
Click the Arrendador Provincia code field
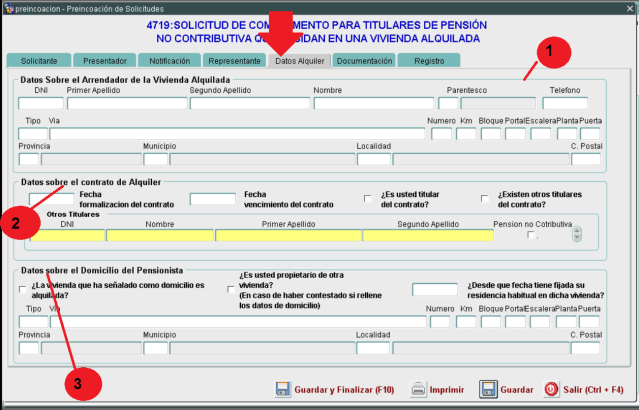(29, 159)
